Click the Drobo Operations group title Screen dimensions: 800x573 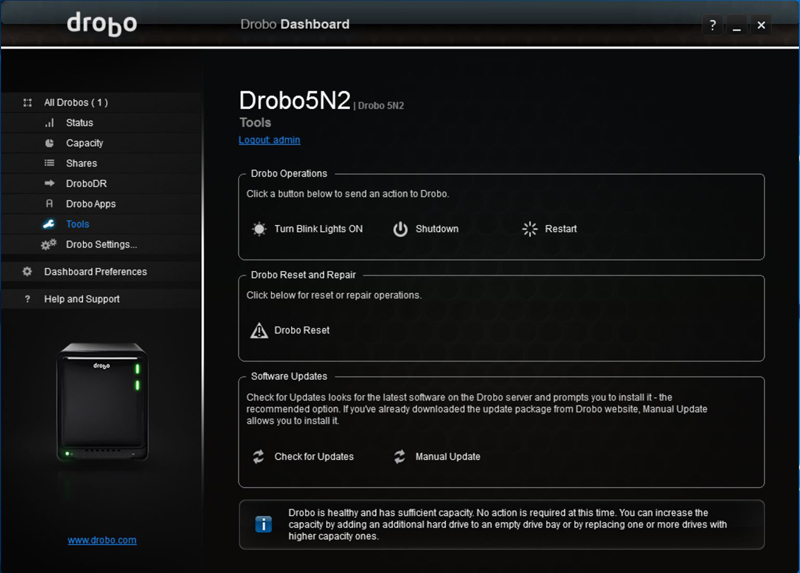coord(289,173)
